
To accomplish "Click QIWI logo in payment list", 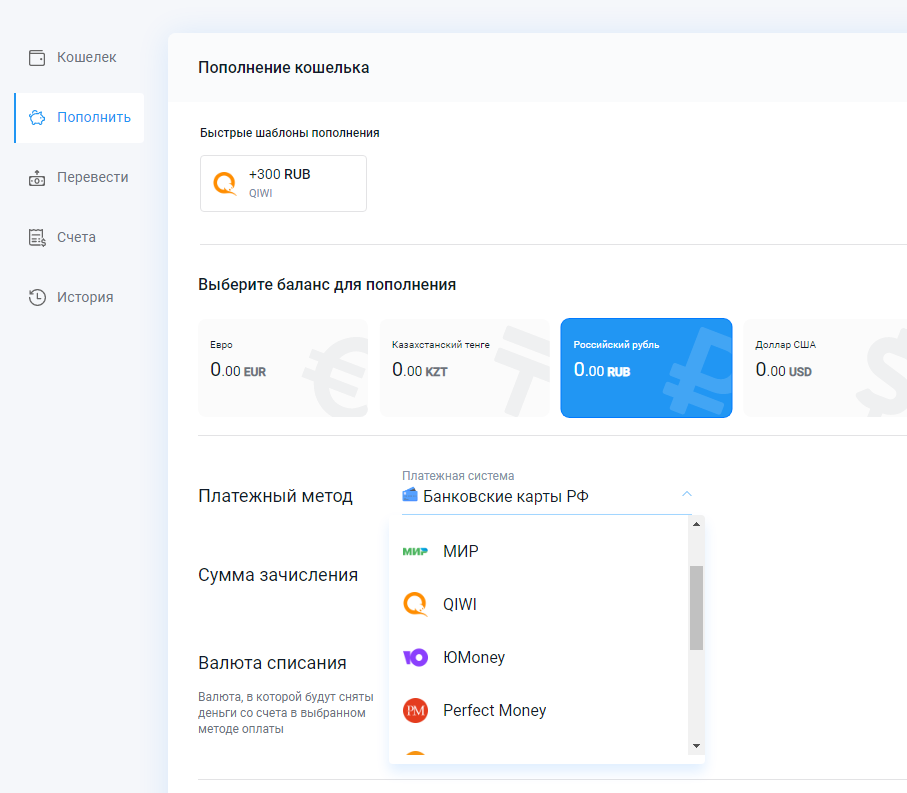I will (415, 604).
